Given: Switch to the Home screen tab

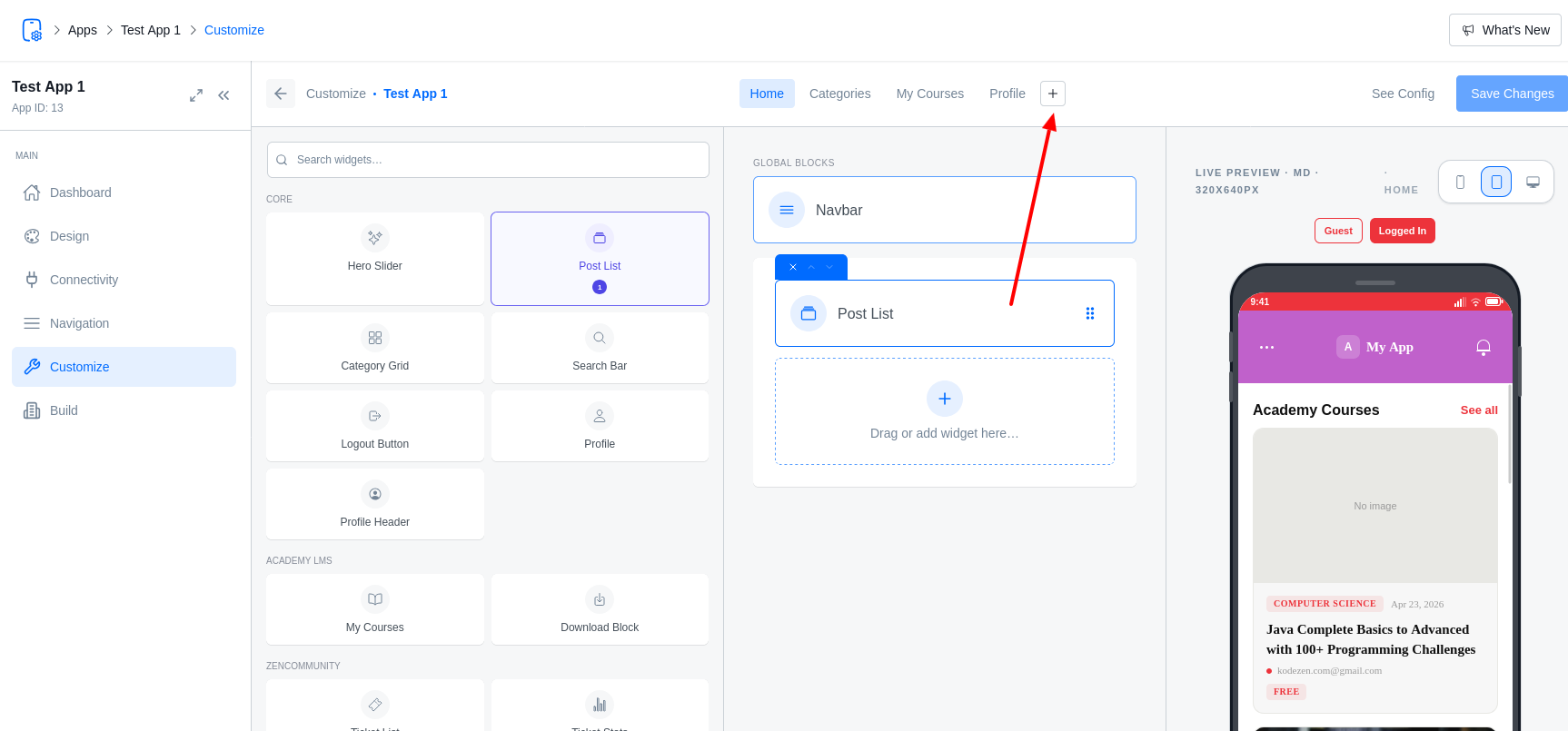Looking at the screenshot, I should 767,94.
